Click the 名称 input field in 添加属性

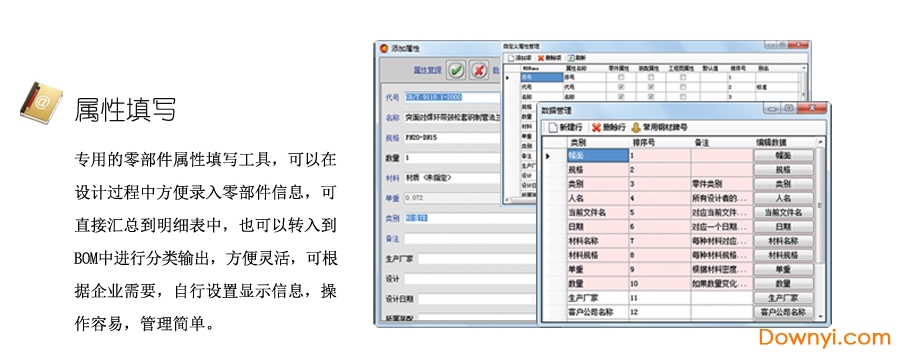tap(452, 118)
